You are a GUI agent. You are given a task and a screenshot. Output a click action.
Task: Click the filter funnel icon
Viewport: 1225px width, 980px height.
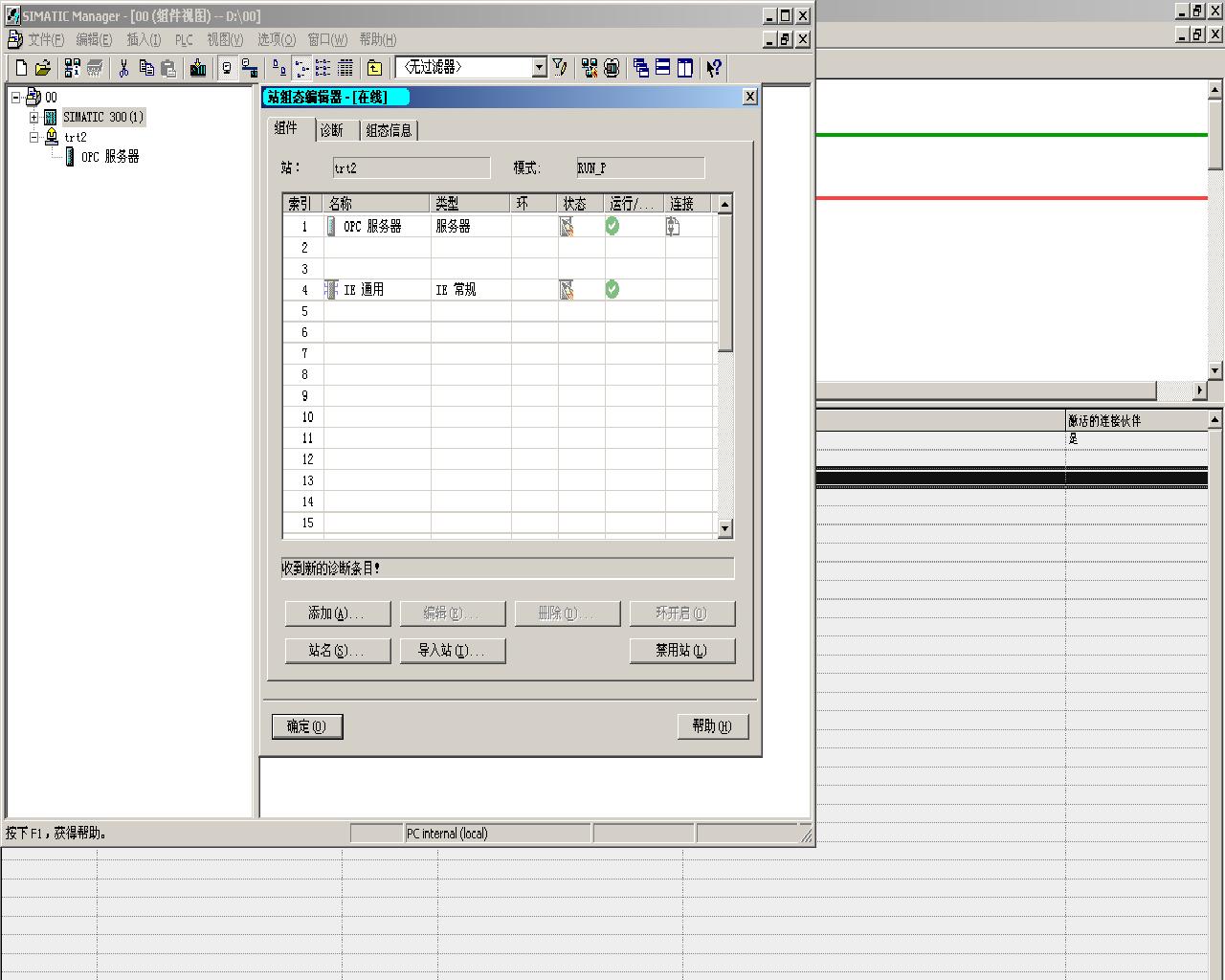[x=560, y=68]
